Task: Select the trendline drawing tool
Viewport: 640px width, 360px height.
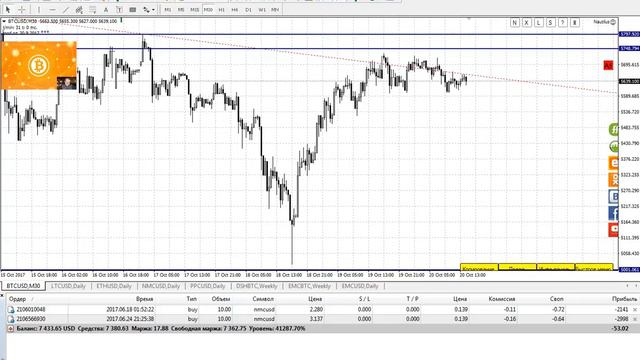Action: pyautogui.click(x=66, y=9)
